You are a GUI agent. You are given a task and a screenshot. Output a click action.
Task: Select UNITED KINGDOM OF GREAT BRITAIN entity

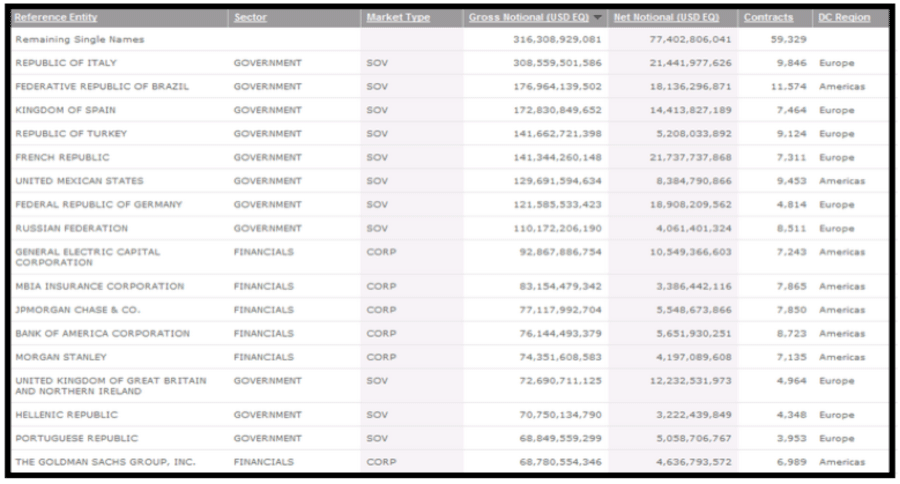111,386
